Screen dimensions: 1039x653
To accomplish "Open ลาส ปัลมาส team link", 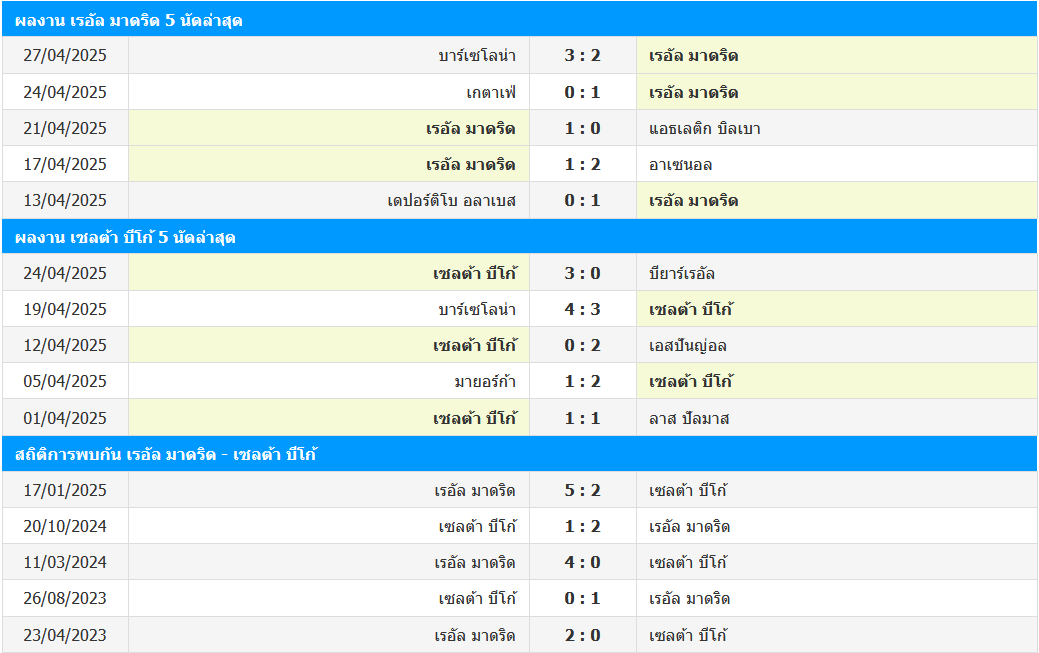I will pyautogui.click(x=689, y=418).
